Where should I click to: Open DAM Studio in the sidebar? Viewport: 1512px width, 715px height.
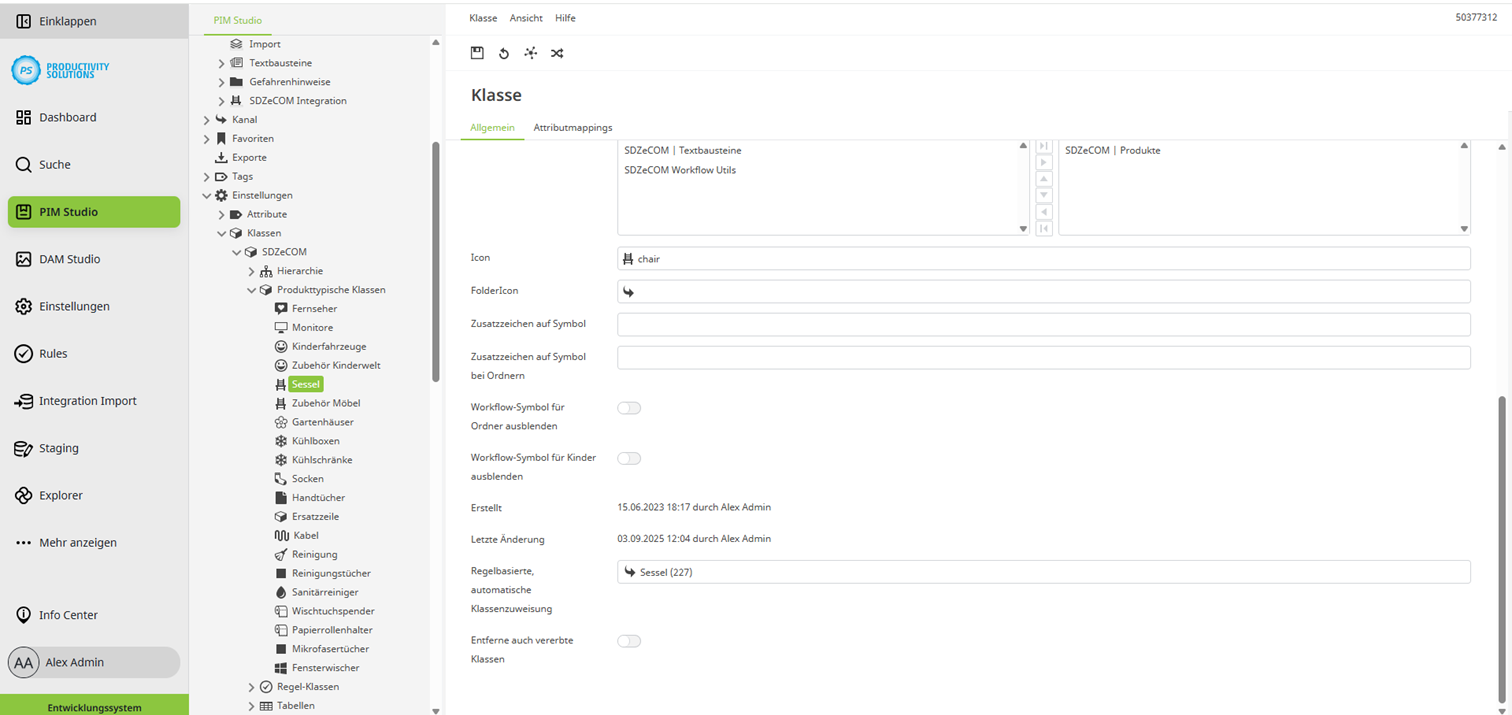pos(69,259)
